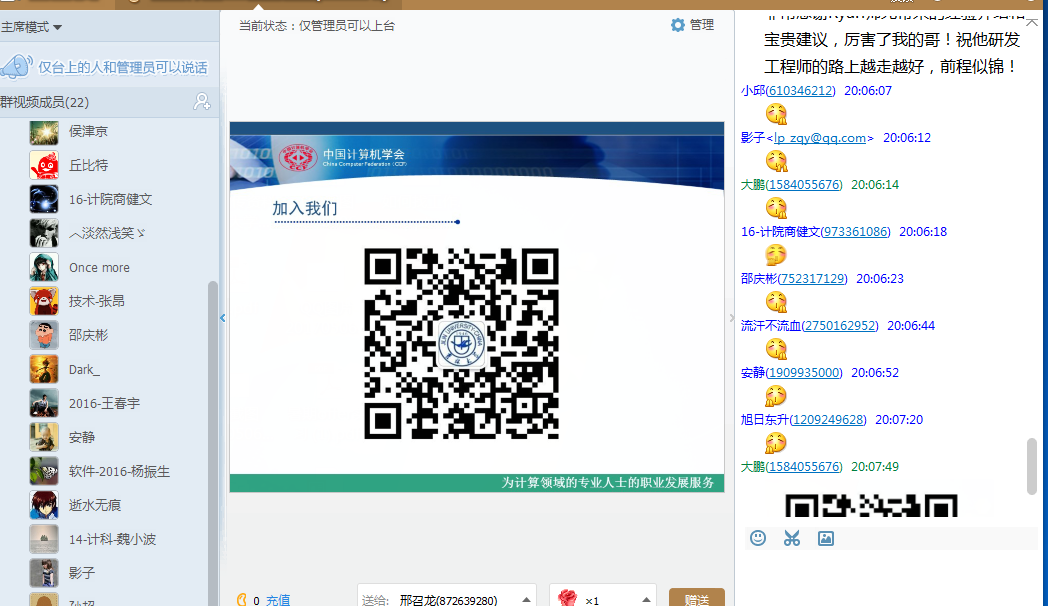Image resolution: width=1048 pixels, height=606 pixels.
Task: Click the 中国计算机学会 logo in the slide
Action: pos(298,158)
